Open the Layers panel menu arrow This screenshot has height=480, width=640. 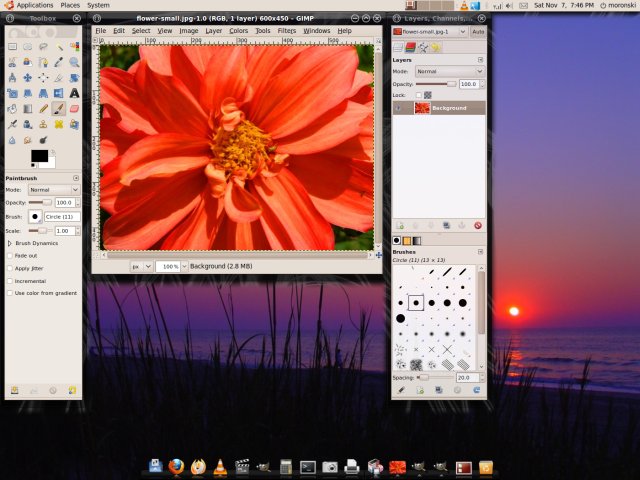point(480,60)
